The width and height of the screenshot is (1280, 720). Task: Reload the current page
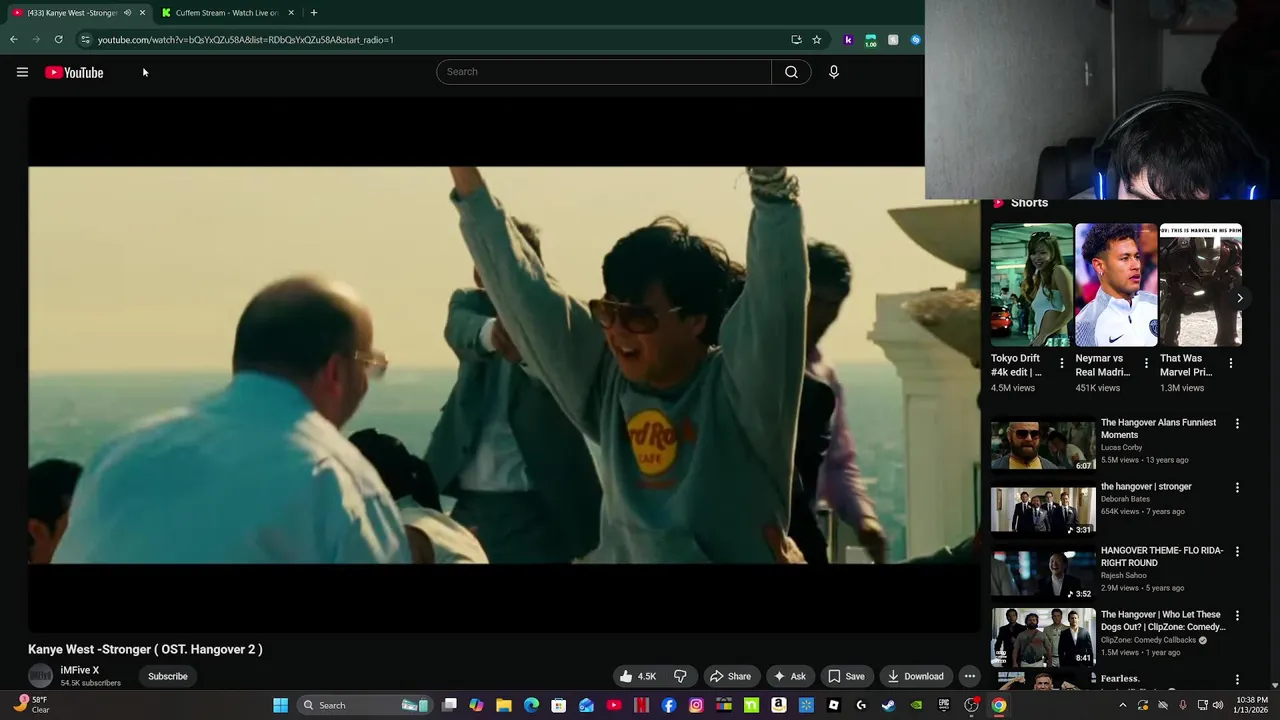(59, 40)
